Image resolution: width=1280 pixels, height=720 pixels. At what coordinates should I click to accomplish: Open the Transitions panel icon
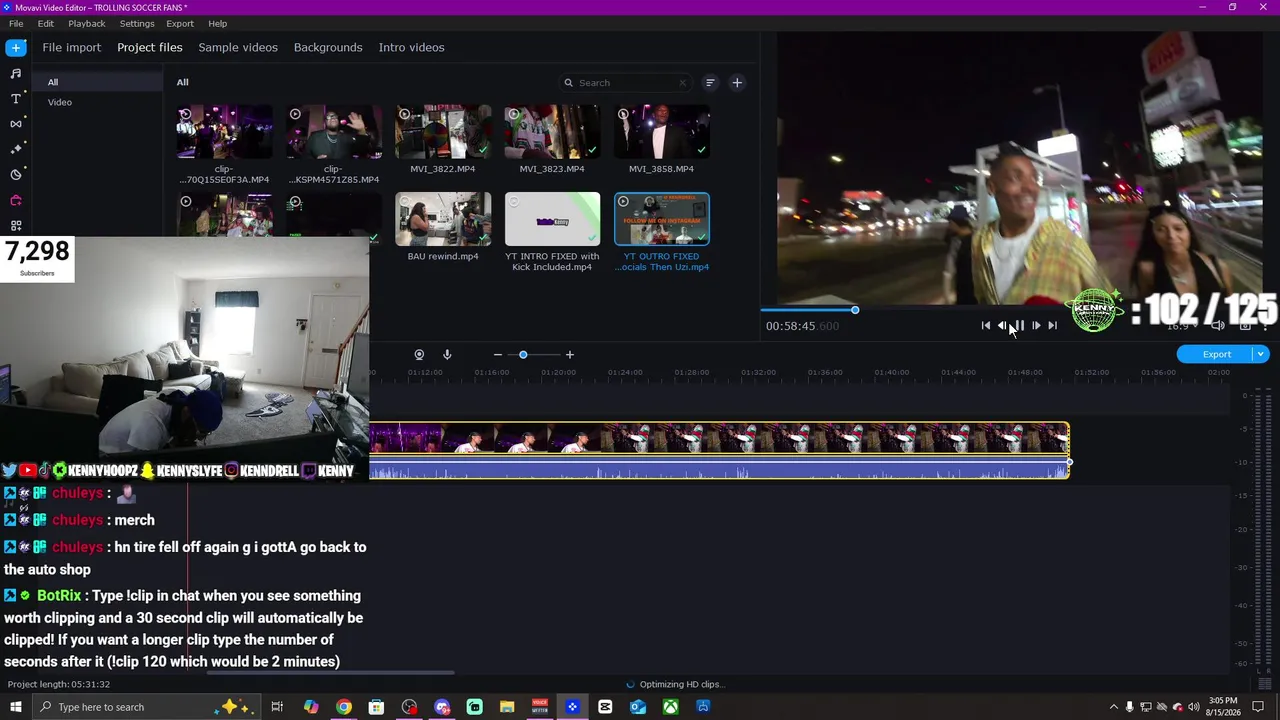coord(16,123)
